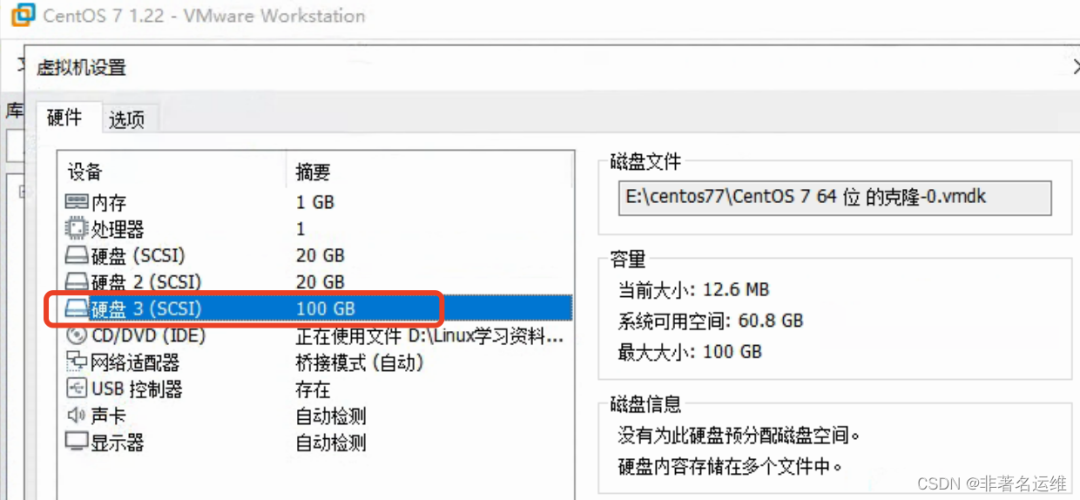Click the CD/DVD (IDE) disc icon
The height and width of the screenshot is (500, 1080).
pos(76,335)
